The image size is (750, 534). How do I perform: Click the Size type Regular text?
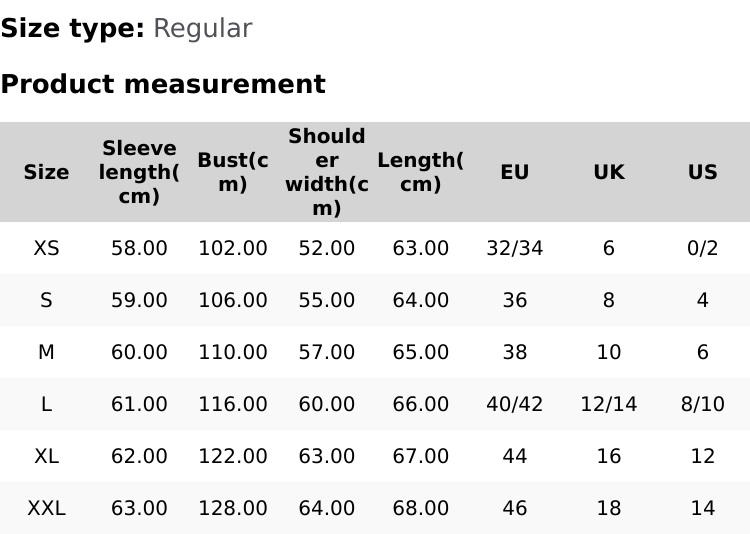tap(126, 28)
